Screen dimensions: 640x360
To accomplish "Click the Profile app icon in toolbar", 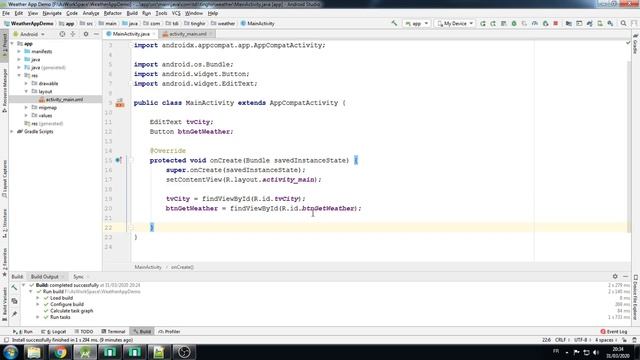I will pyautogui.click(x=535, y=24).
